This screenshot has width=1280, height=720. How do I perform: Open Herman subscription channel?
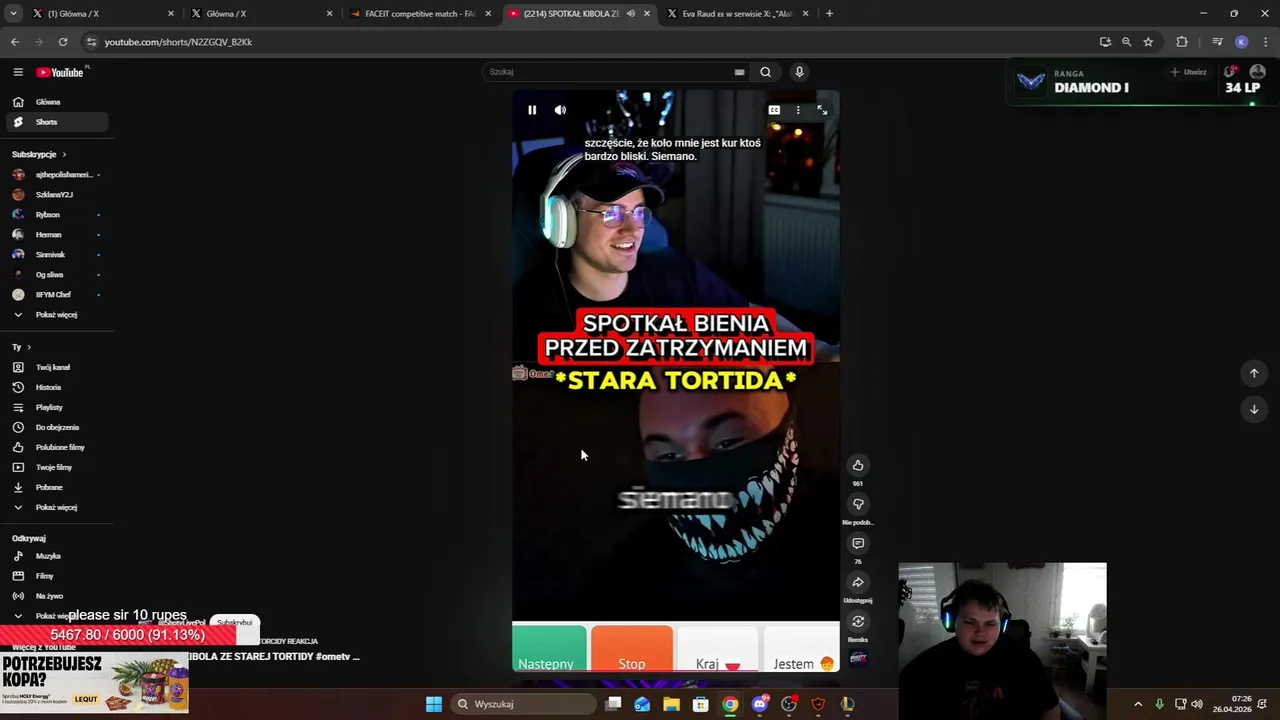[x=56, y=235]
